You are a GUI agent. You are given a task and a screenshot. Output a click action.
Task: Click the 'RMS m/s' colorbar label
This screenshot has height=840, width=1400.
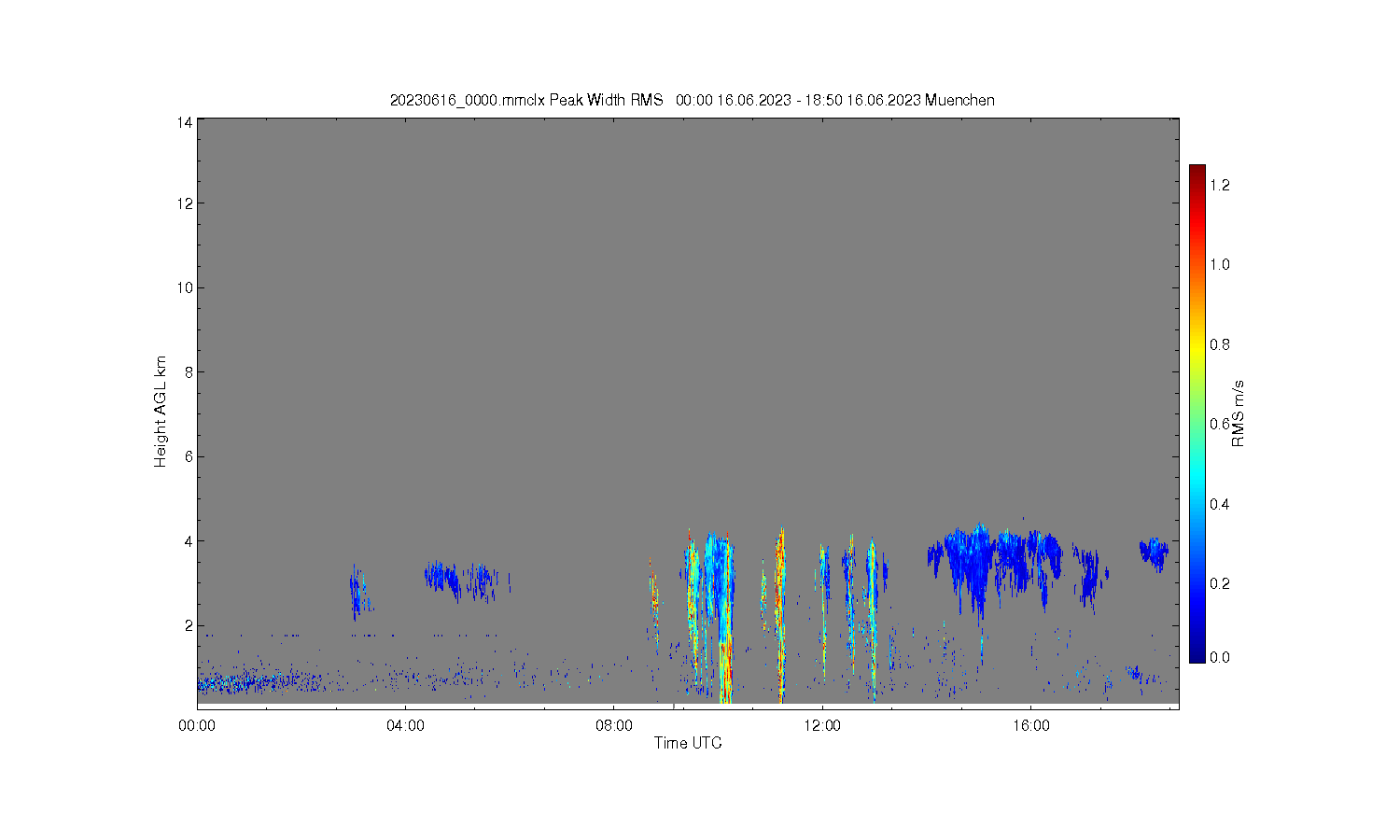coord(1238,413)
